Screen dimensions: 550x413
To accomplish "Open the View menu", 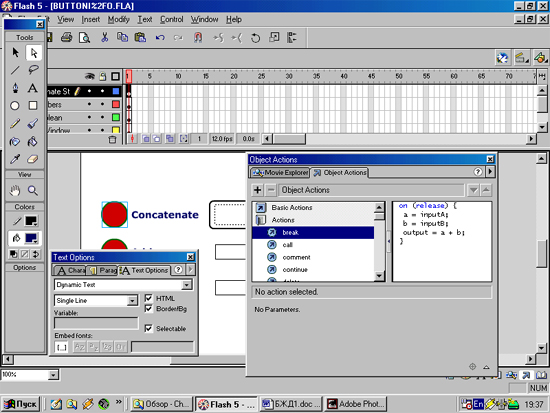I will [66, 20].
